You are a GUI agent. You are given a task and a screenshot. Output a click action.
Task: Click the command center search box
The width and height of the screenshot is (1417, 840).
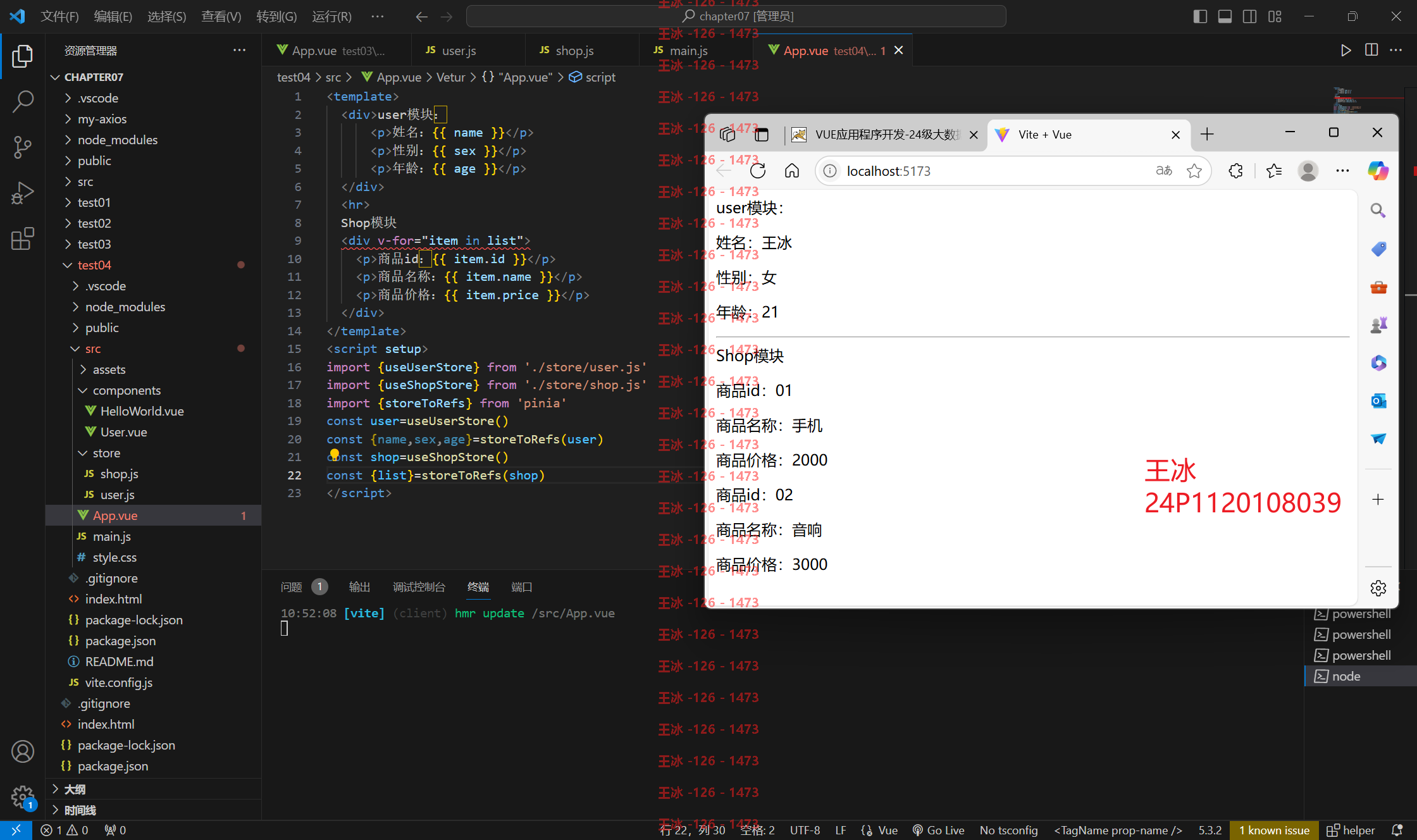click(x=736, y=16)
